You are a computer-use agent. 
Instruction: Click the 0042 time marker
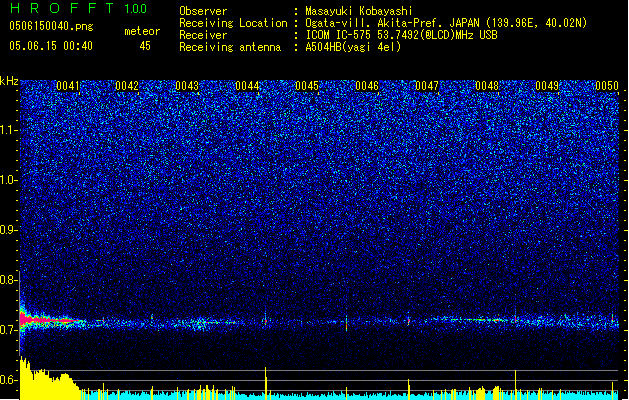pyautogui.click(x=127, y=86)
